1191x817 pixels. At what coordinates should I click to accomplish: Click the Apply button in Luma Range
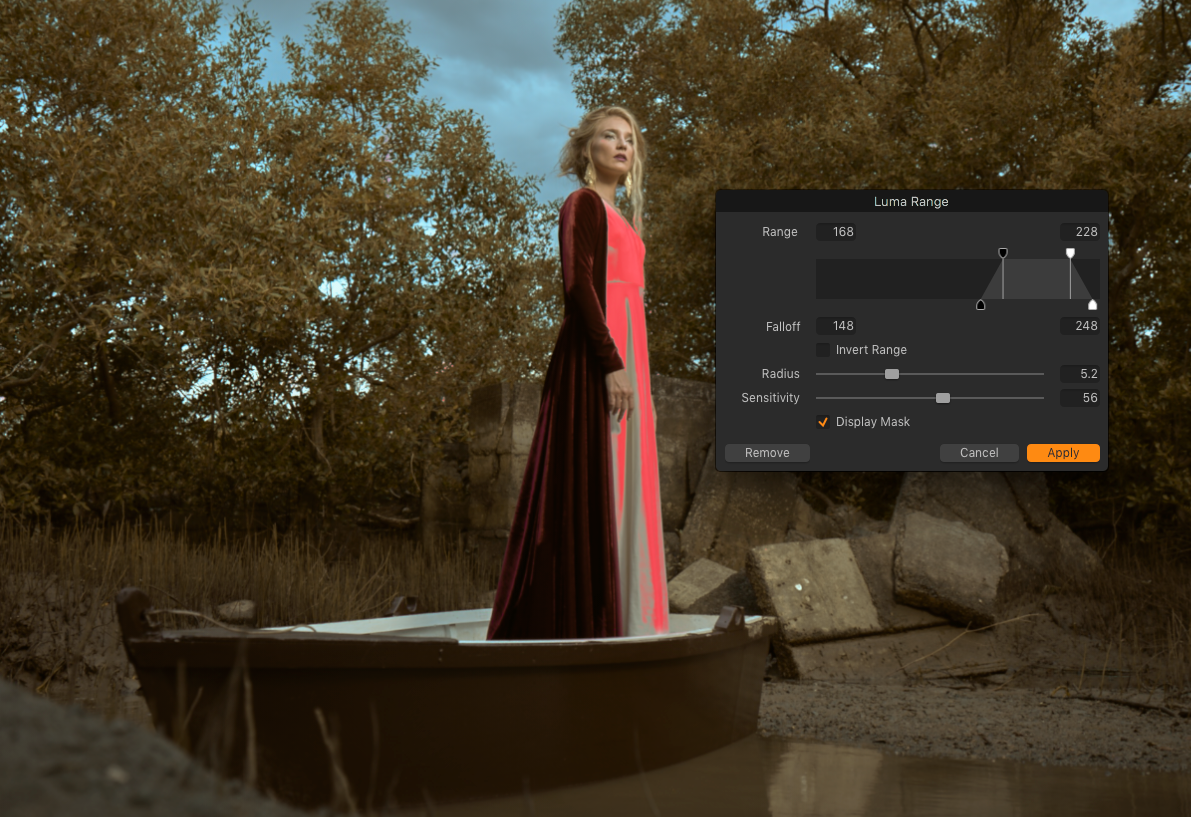click(x=1063, y=453)
